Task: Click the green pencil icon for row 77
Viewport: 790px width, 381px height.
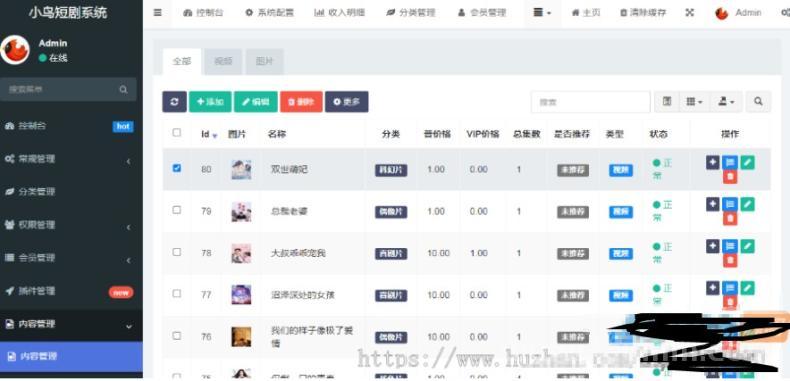Action: click(x=748, y=288)
